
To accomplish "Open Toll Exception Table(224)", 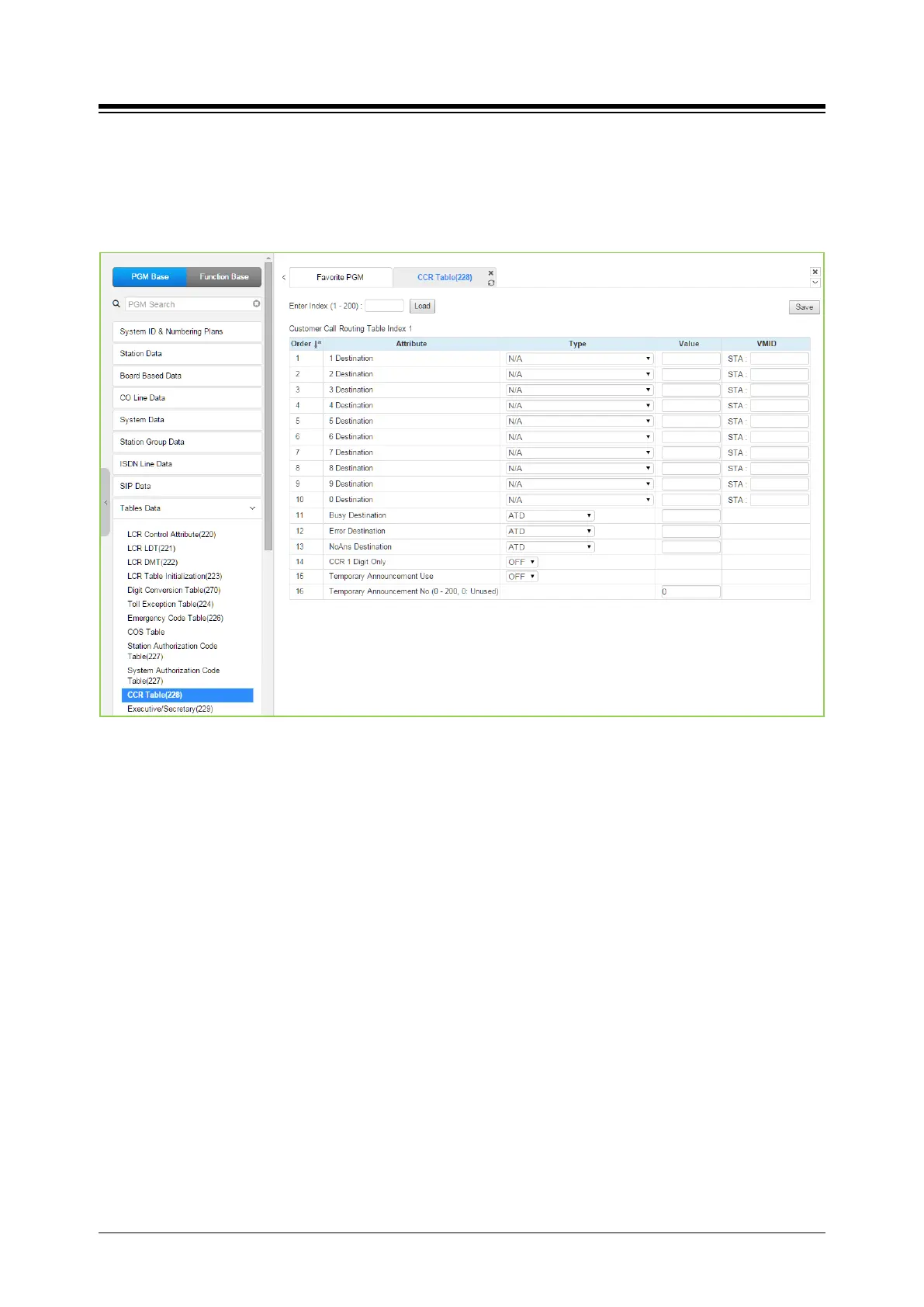I will coord(171,605).
